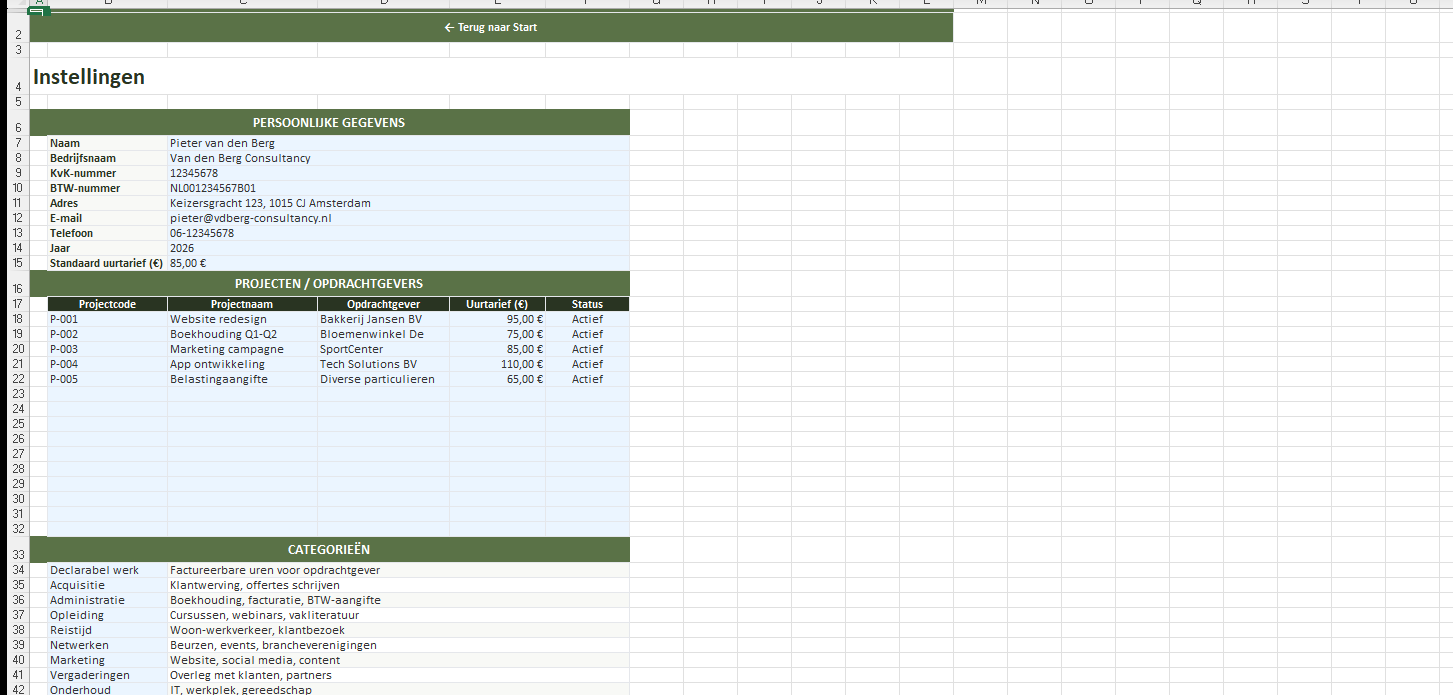The width and height of the screenshot is (1453, 695).
Task: Click the Actief status for Belastingaangifte project
Action: pos(587,379)
